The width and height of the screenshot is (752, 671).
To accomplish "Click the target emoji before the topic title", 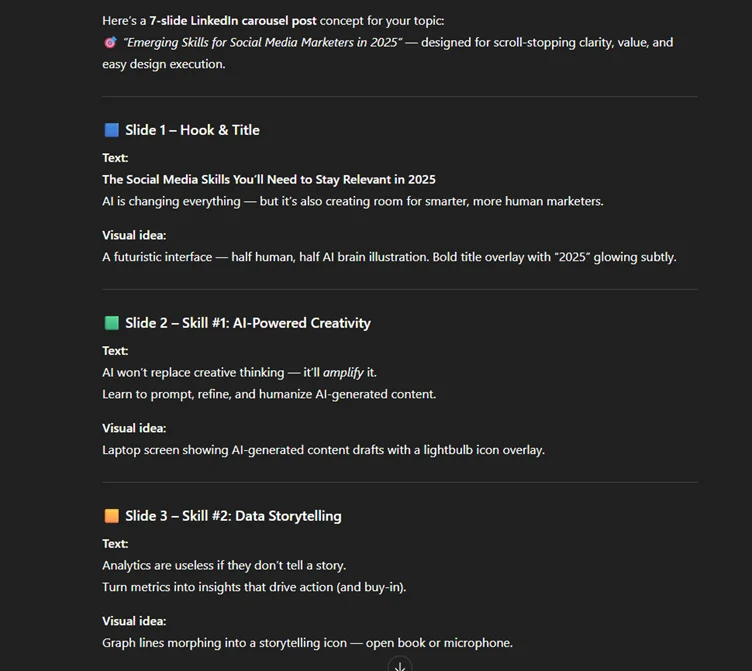I will [110, 43].
